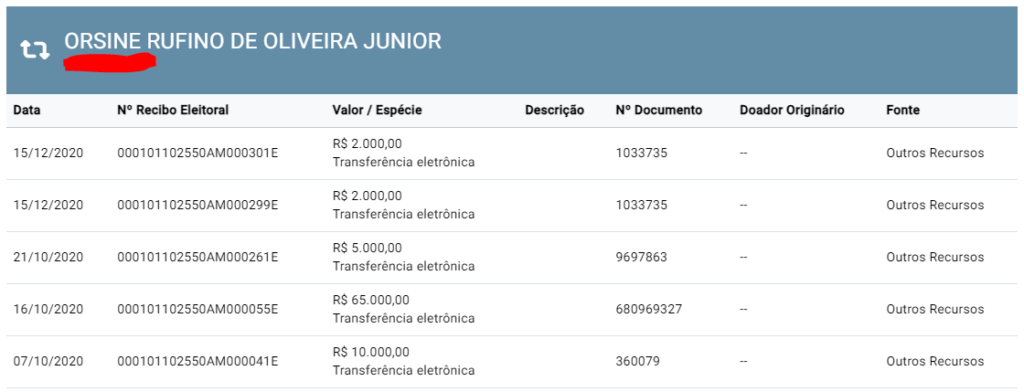Click the Data column header
This screenshot has height=392, width=1024.
point(27,110)
